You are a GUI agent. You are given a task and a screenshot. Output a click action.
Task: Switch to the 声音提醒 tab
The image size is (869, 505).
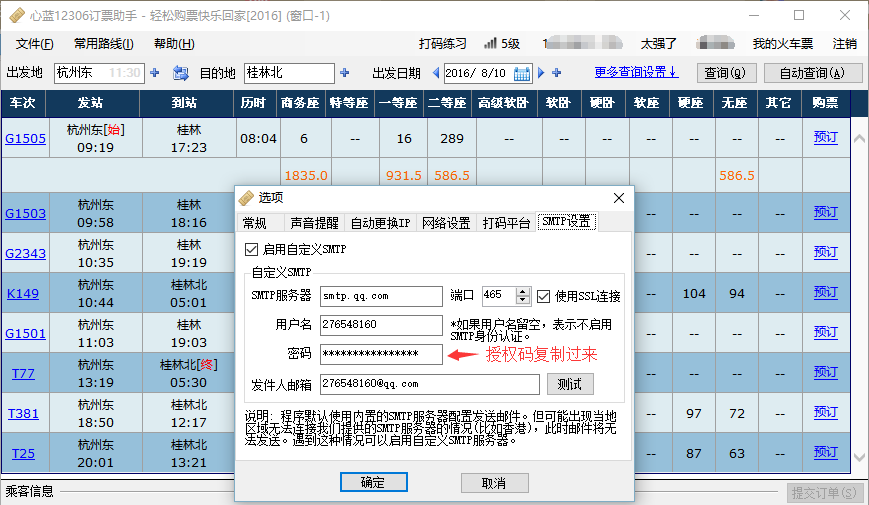pyautogui.click(x=314, y=223)
